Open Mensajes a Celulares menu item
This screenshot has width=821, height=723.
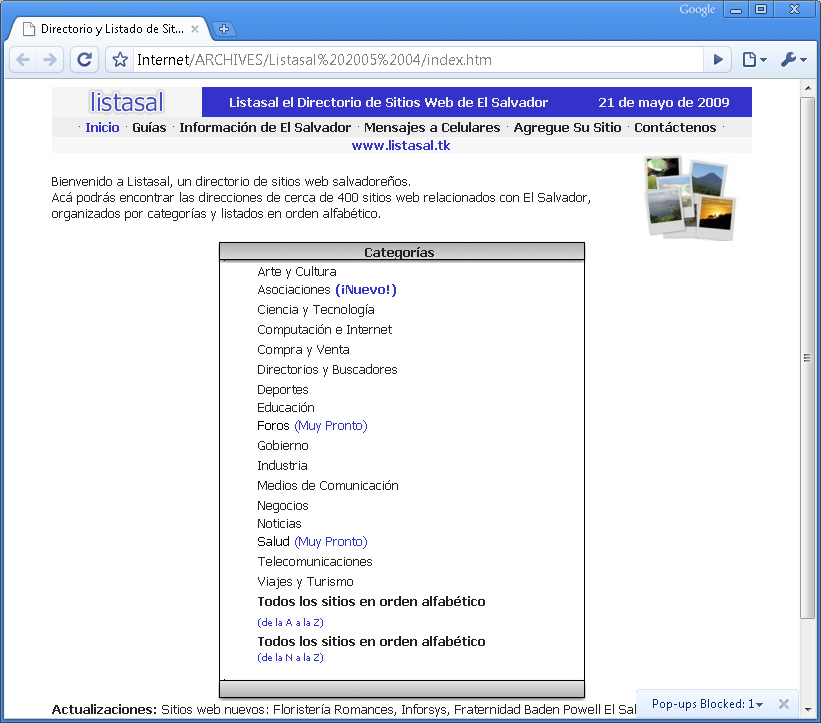(432, 127)
